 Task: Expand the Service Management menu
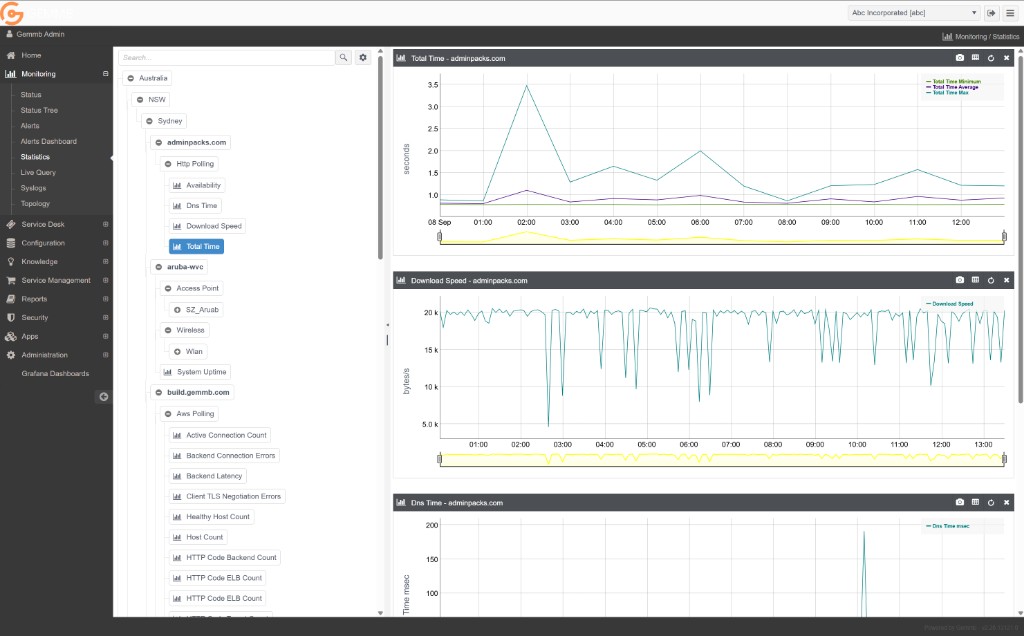pos(105,280)
